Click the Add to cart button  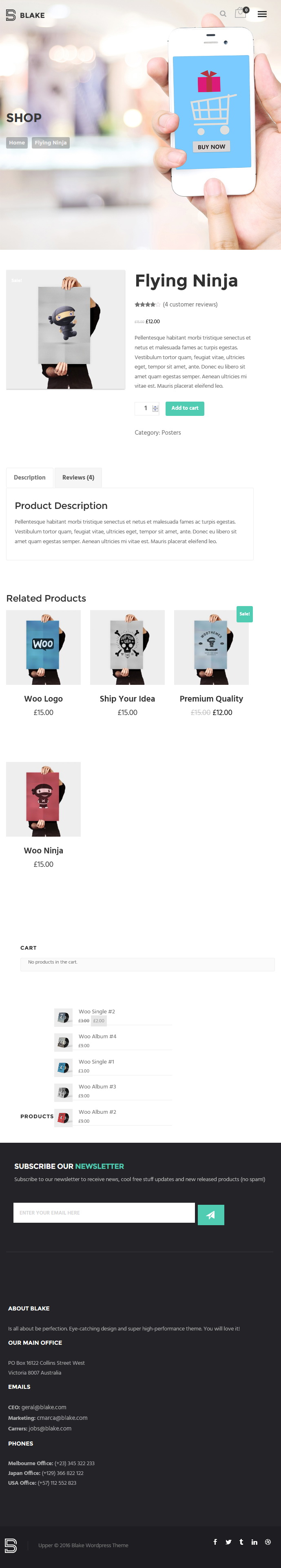click(185, 409)
